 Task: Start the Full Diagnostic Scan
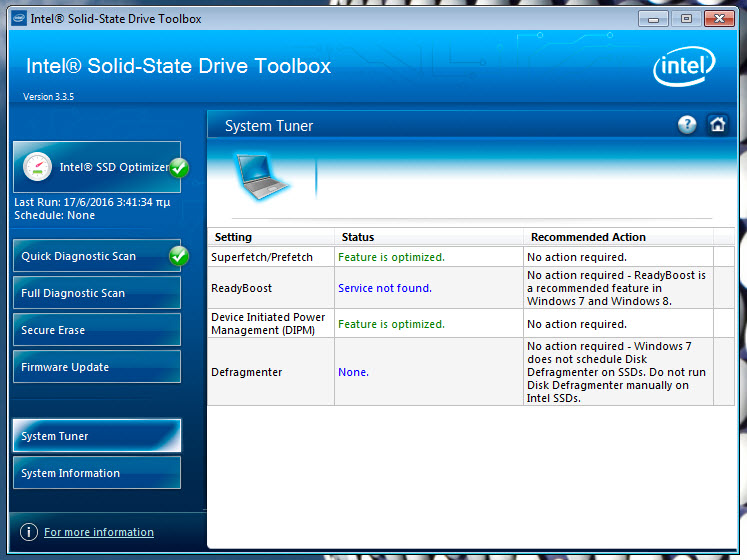pyautogui.click(x=97, y=293)
